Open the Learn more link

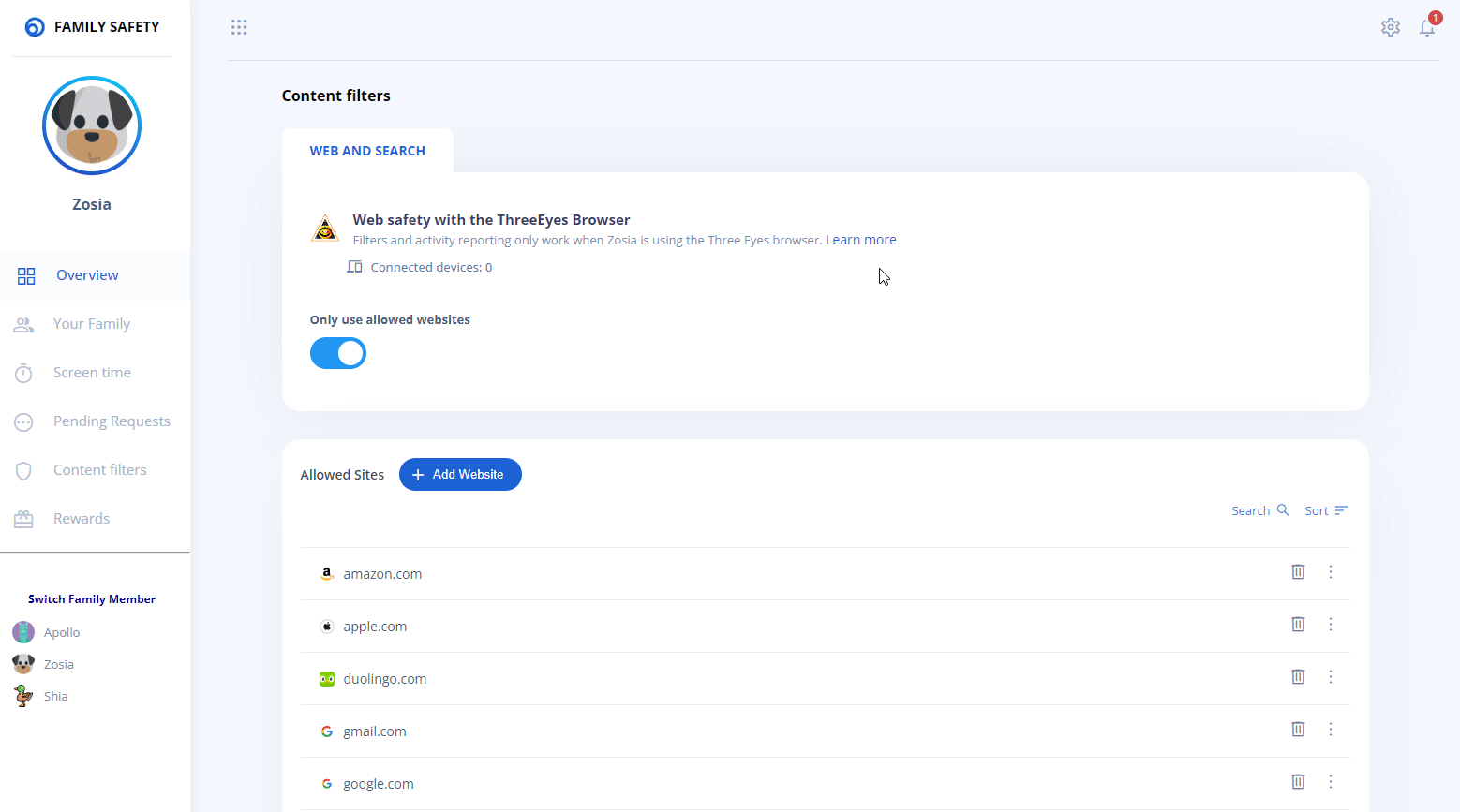click(859, 240)
